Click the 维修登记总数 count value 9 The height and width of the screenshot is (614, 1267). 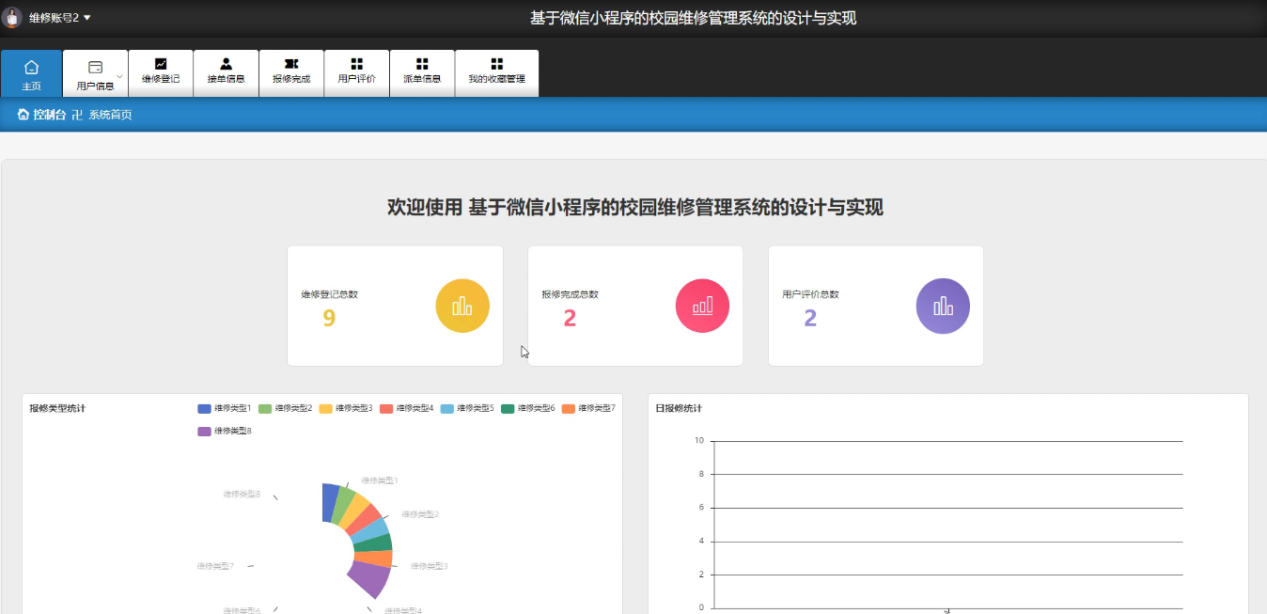click(329, 319)
